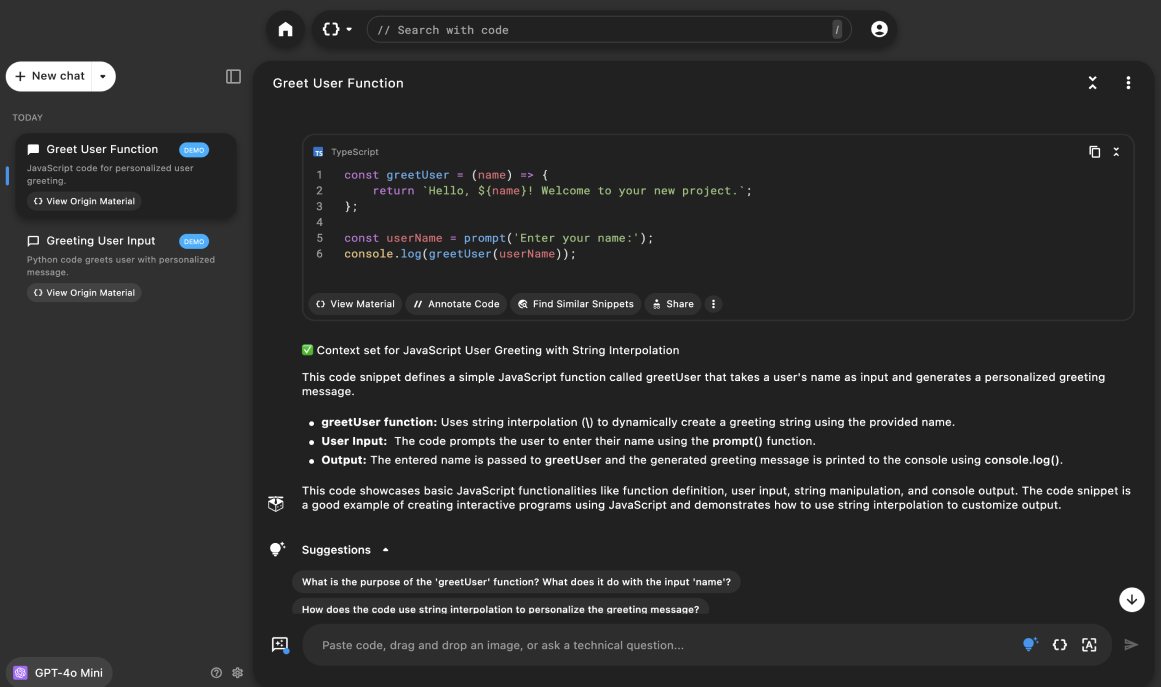
Task: Click the help question mark icon
Action: pos(216,673)
